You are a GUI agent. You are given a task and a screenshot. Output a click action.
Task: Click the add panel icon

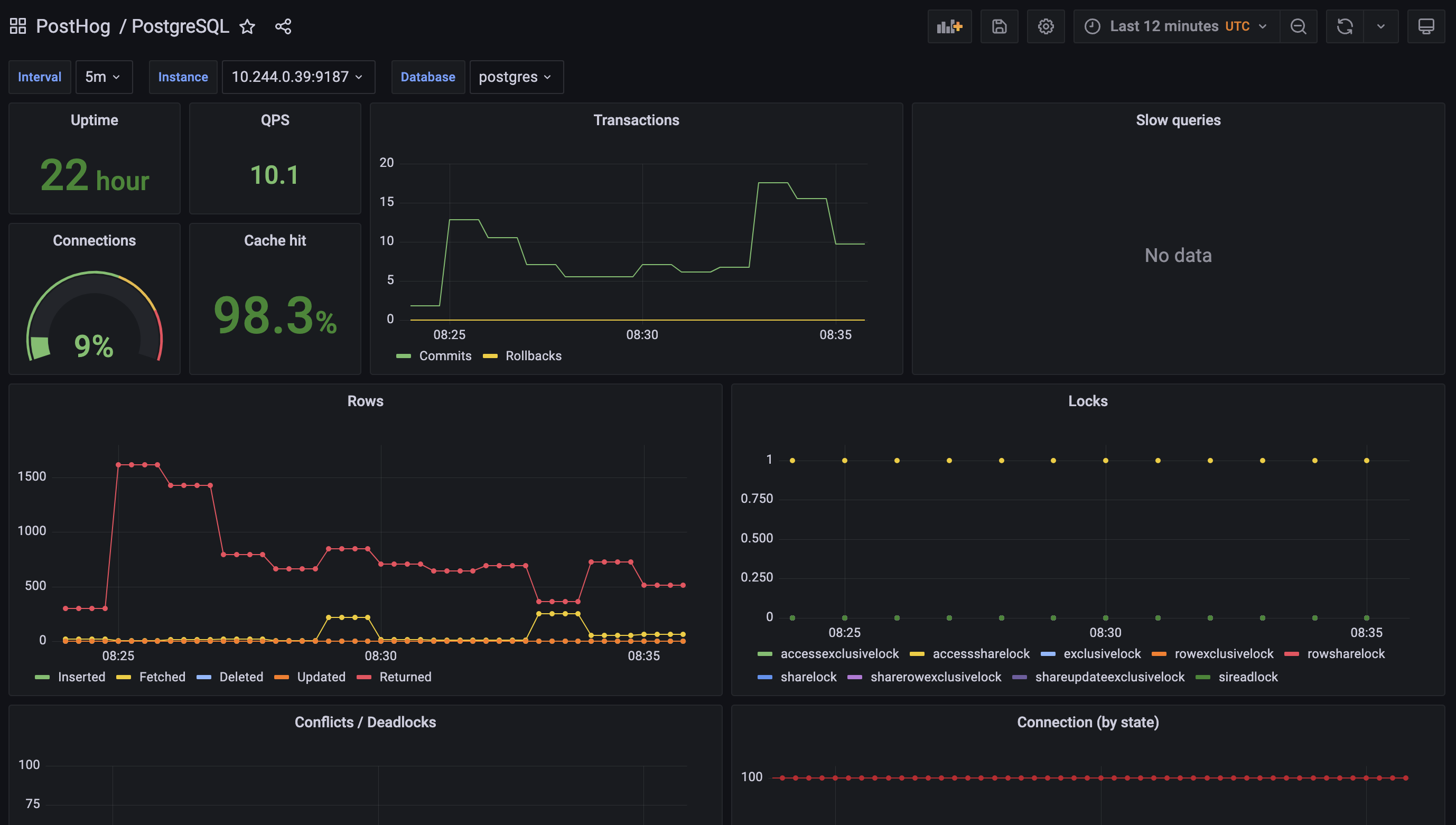point(949,25)
